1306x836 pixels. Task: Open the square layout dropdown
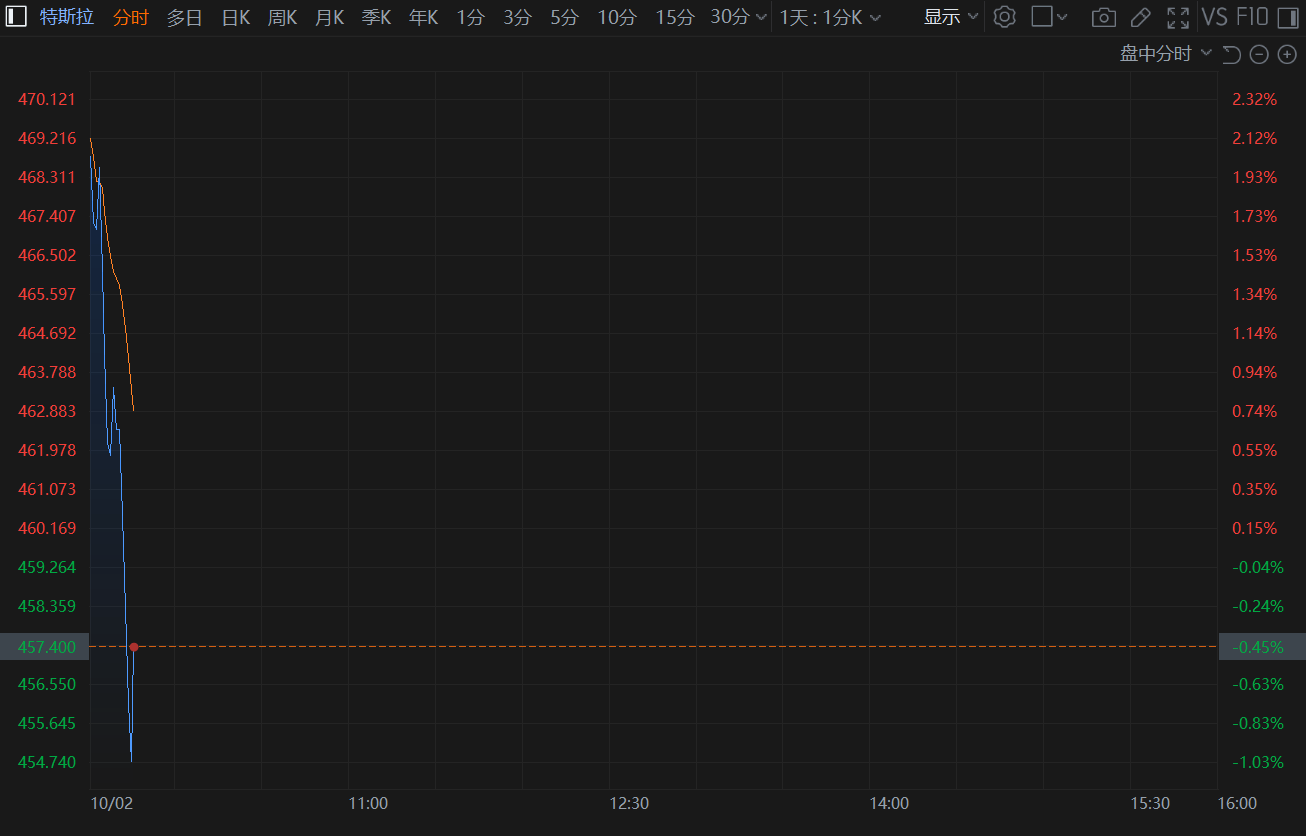click(1049, 17)
